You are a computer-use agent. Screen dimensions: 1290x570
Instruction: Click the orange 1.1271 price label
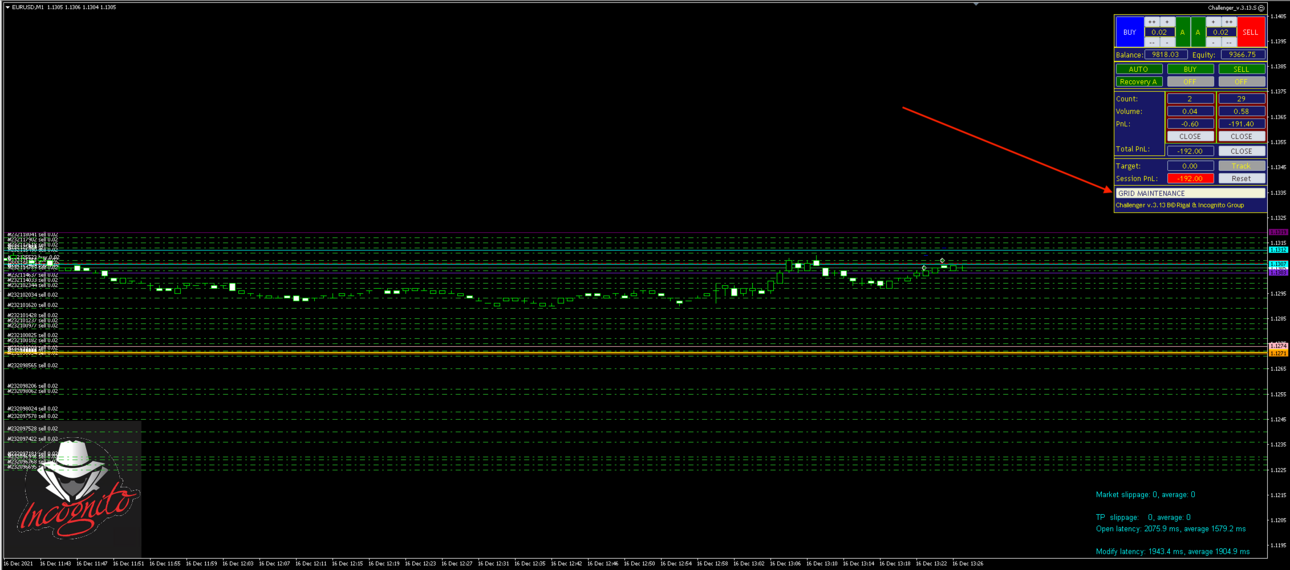click(x=1278, y=353)
